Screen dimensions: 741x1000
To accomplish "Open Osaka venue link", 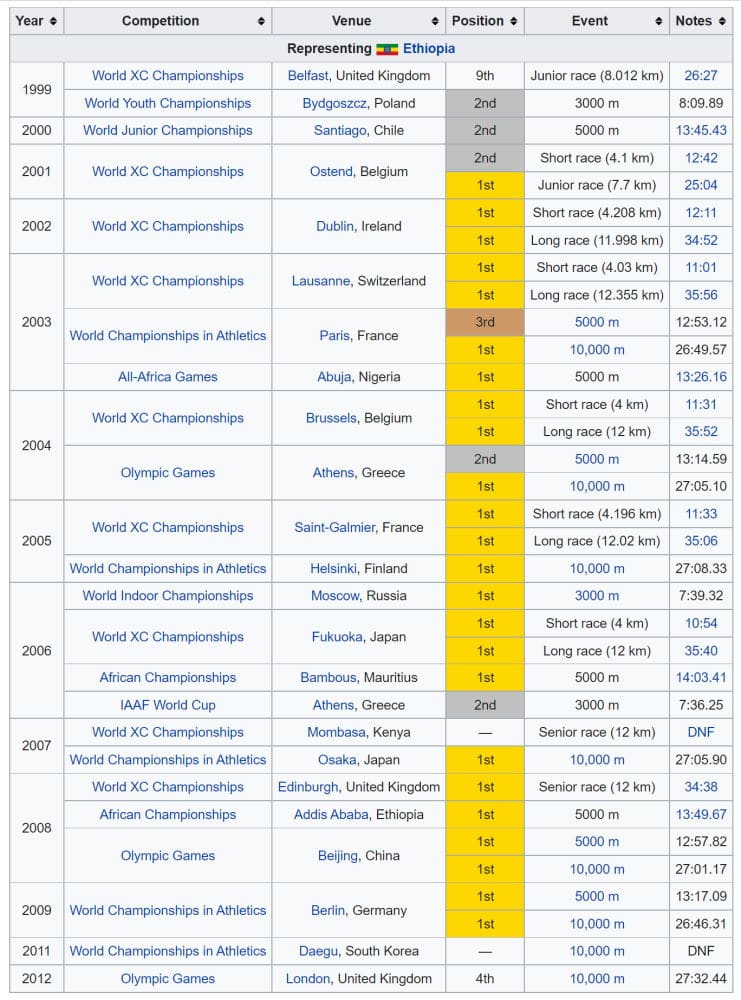I will click(337, 760).
